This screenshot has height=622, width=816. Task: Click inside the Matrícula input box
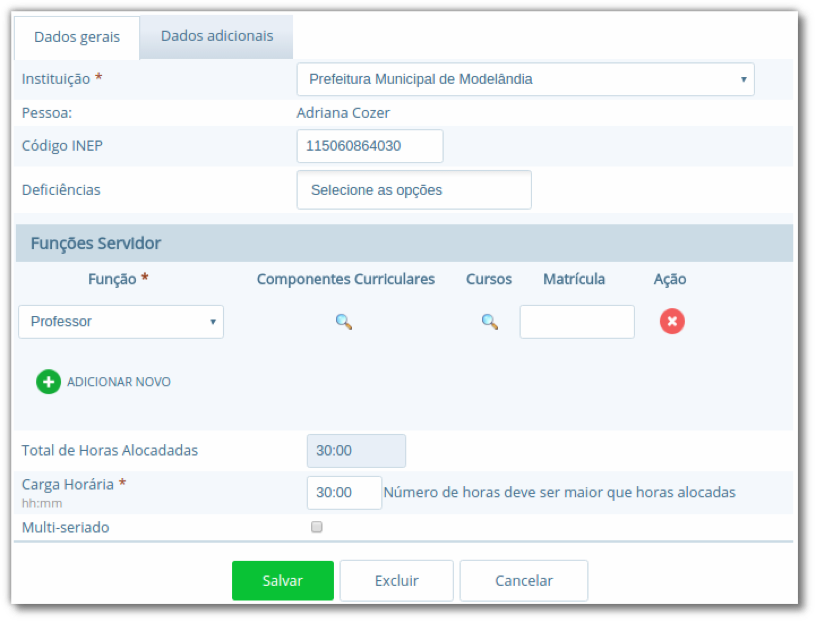577,322
